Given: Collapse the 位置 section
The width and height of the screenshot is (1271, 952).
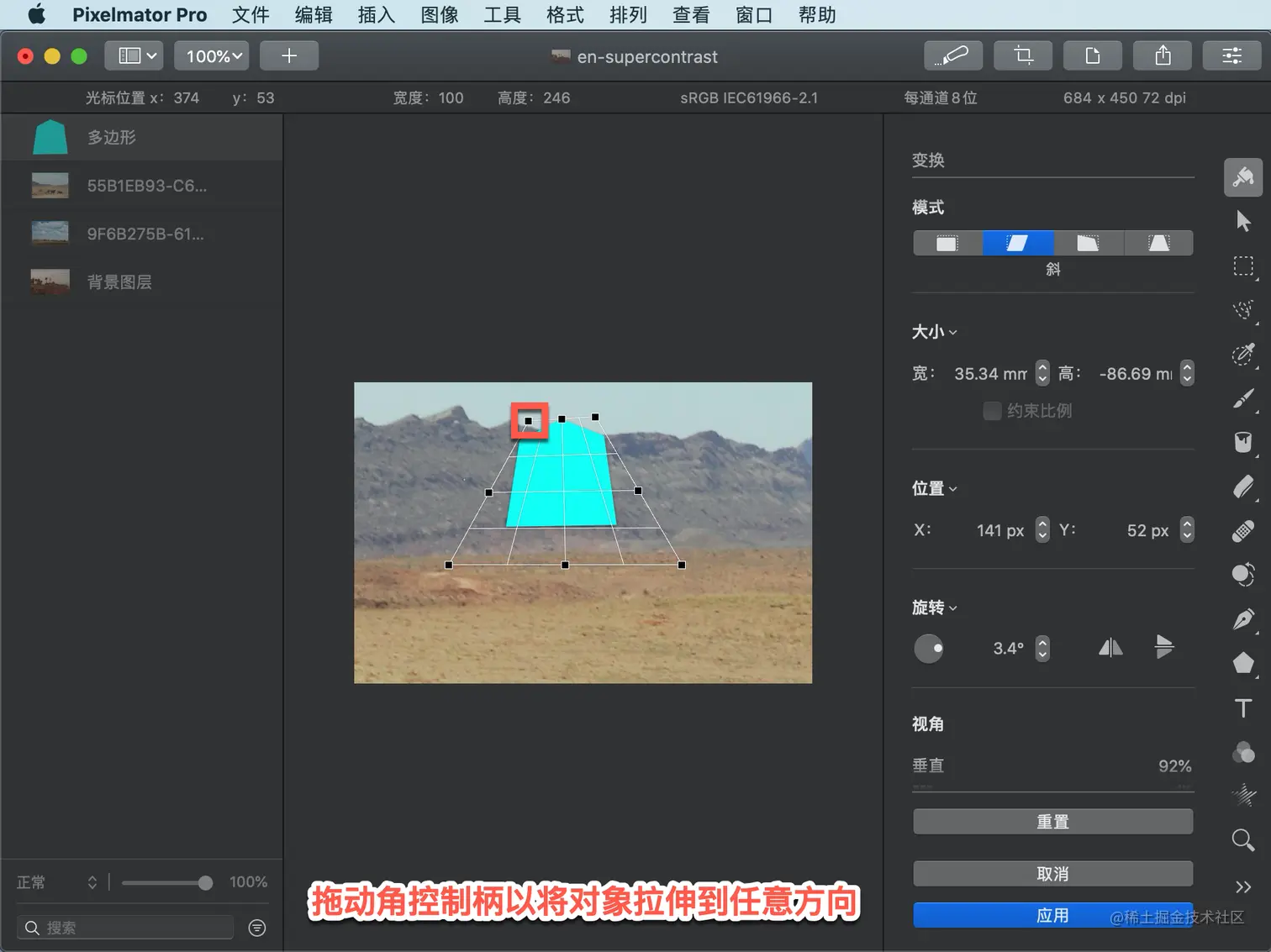Looking at the screenshot, I should [935, 488].
